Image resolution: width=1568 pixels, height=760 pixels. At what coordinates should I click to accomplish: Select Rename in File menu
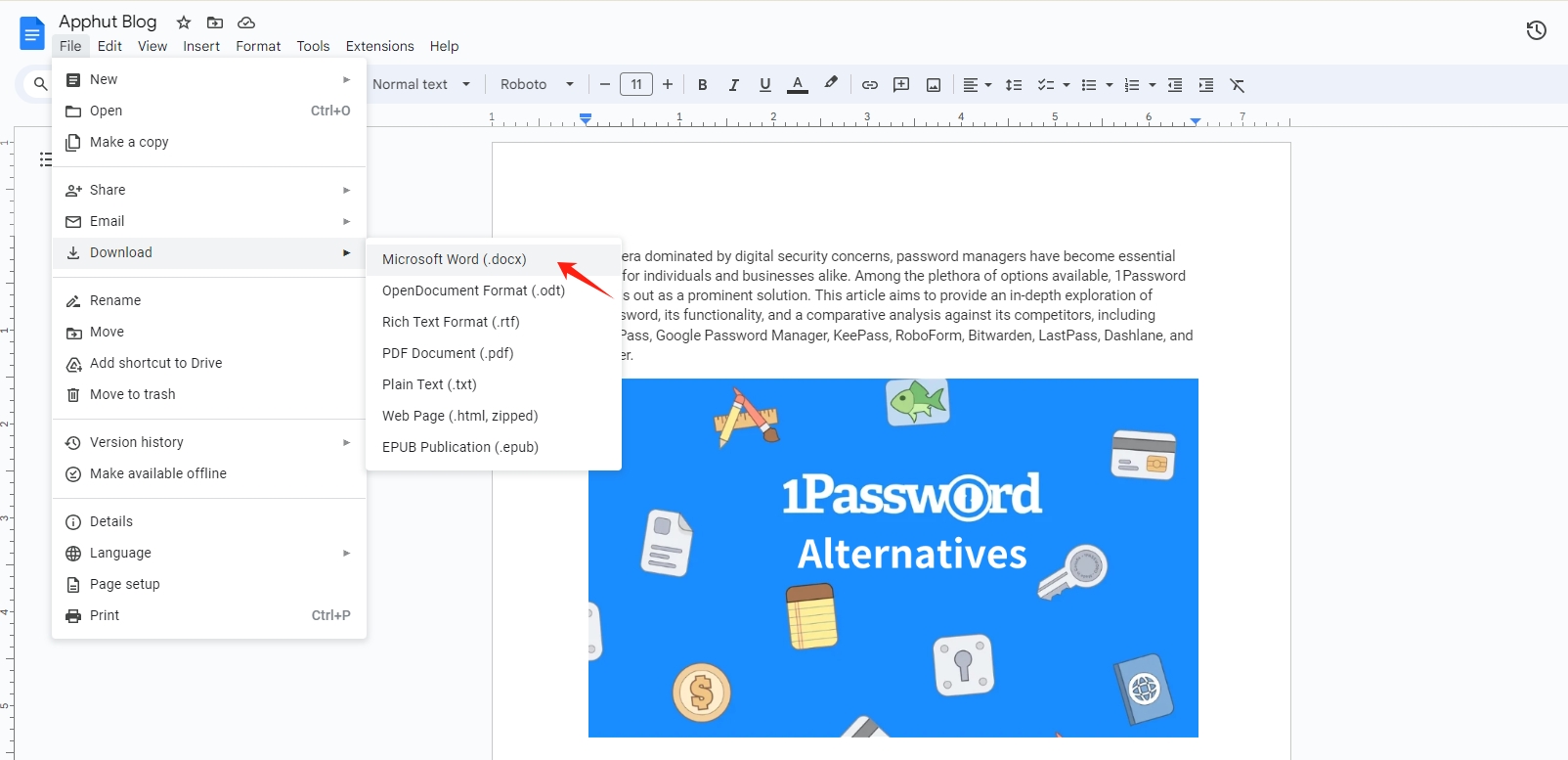coord(209,300)
